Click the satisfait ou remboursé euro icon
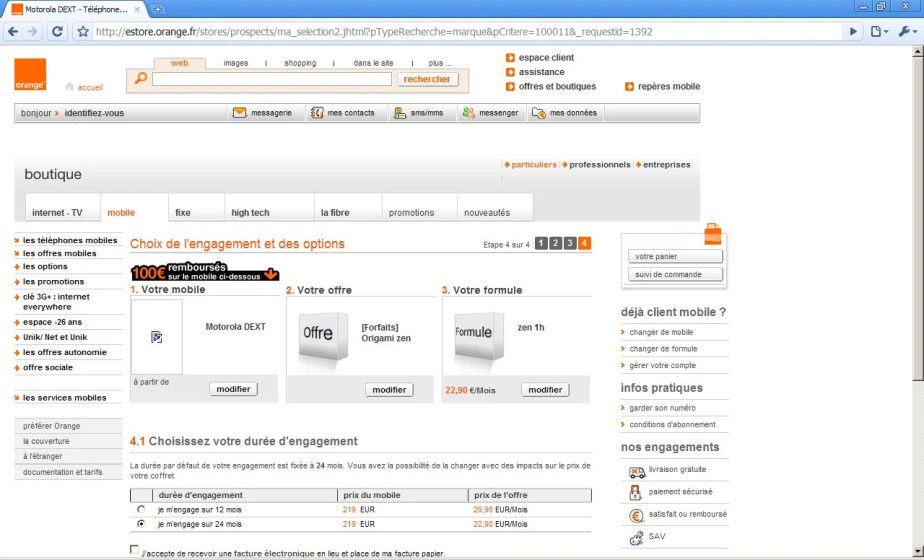Image resolution: width=924 pixels, height=560 pixels. (636, 516)
